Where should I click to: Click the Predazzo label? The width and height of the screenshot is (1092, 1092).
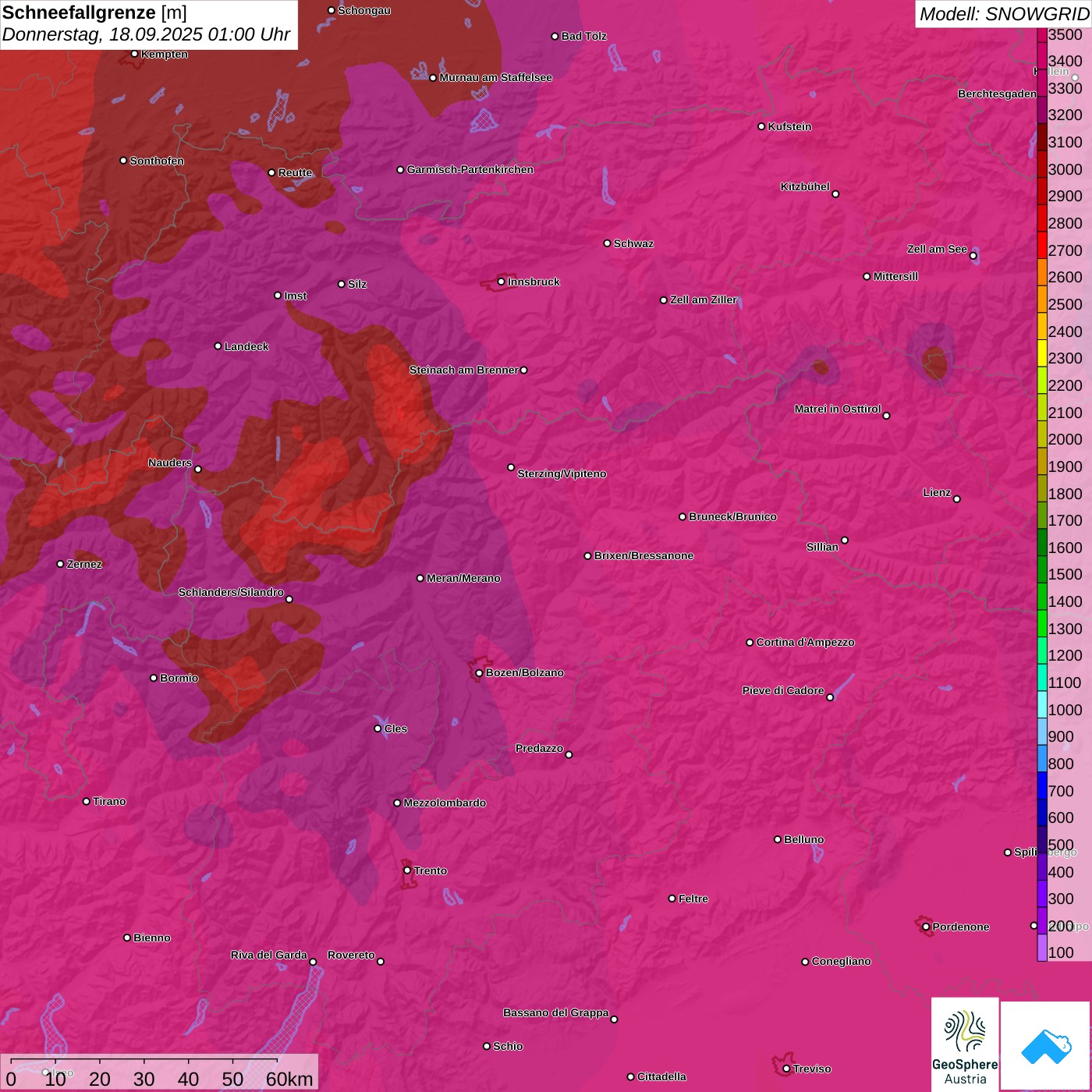[x=539, y=748]
